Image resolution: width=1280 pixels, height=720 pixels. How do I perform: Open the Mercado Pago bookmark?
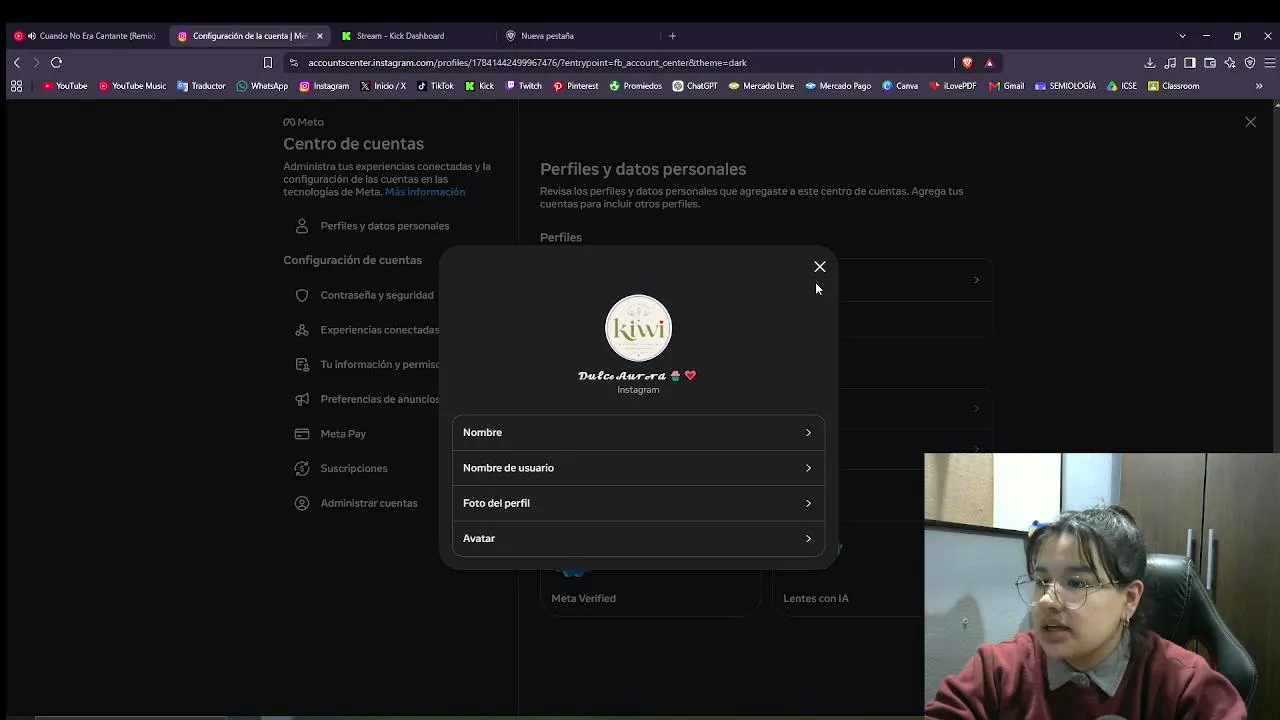tap(838, 86)
